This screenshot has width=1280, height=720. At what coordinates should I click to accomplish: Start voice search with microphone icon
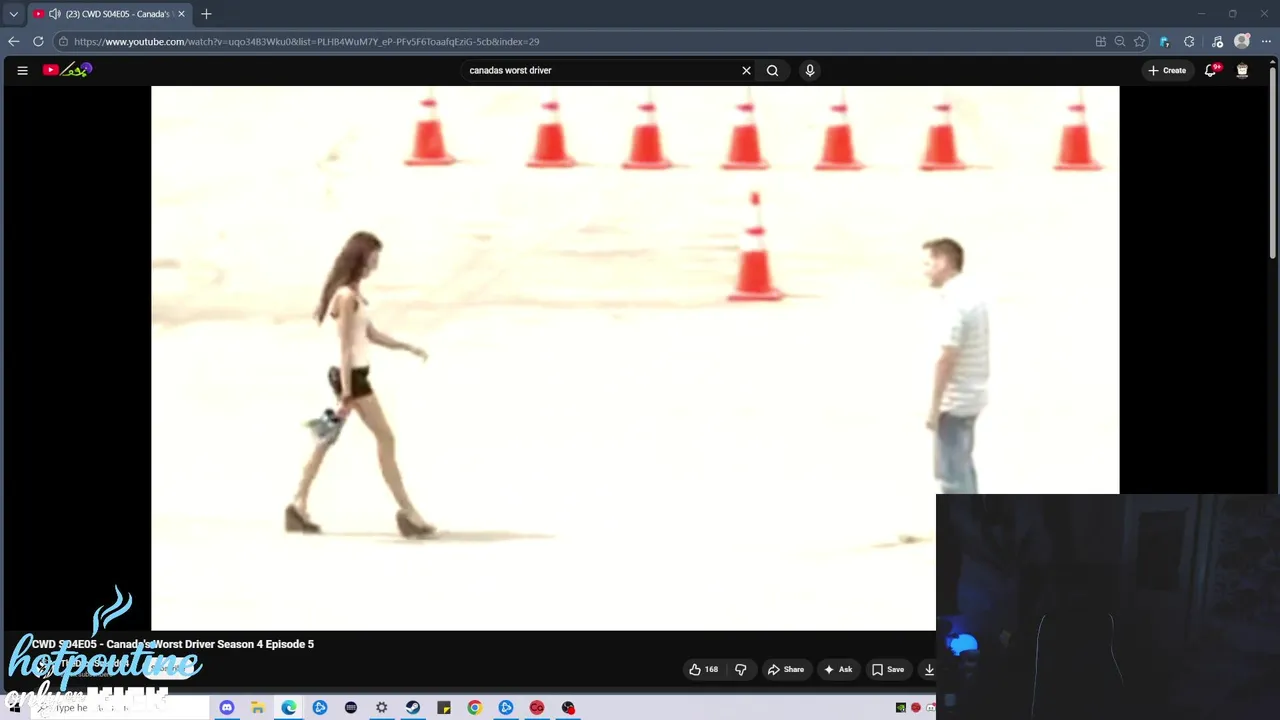click(810, 70)
